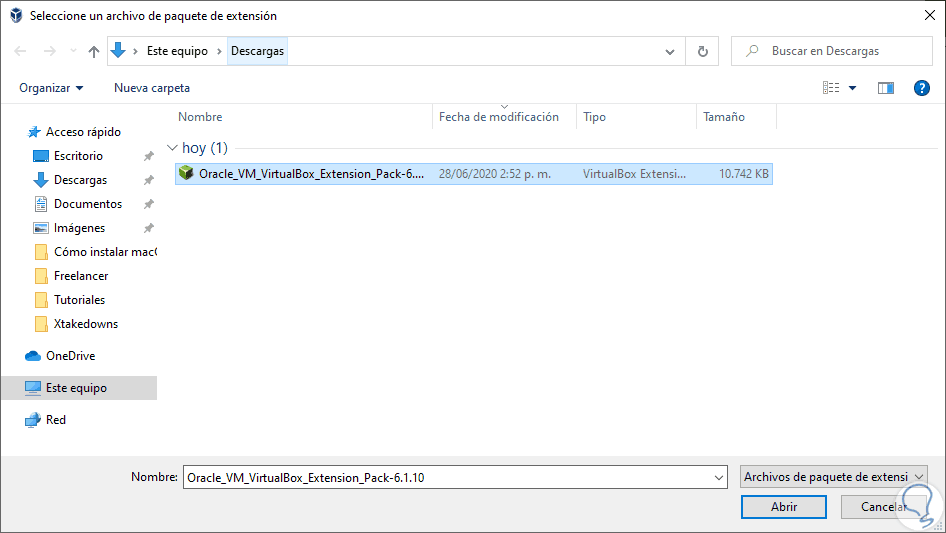
Task: Refresh the Descargas folder
Action: tap(702, 51)
